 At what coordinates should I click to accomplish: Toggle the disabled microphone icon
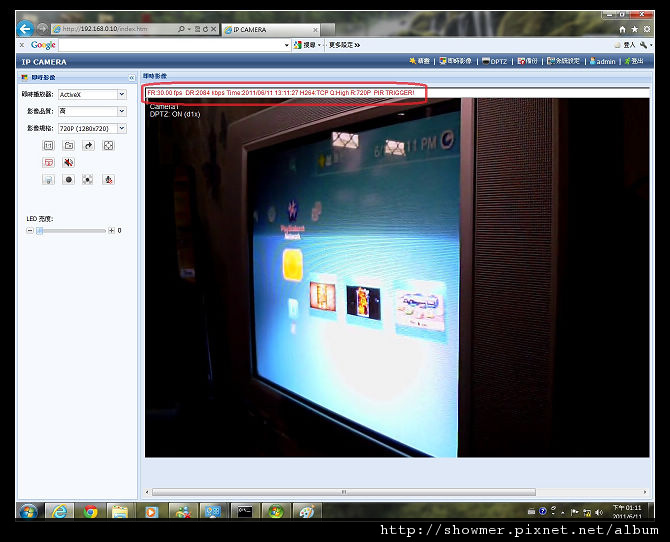109,180
